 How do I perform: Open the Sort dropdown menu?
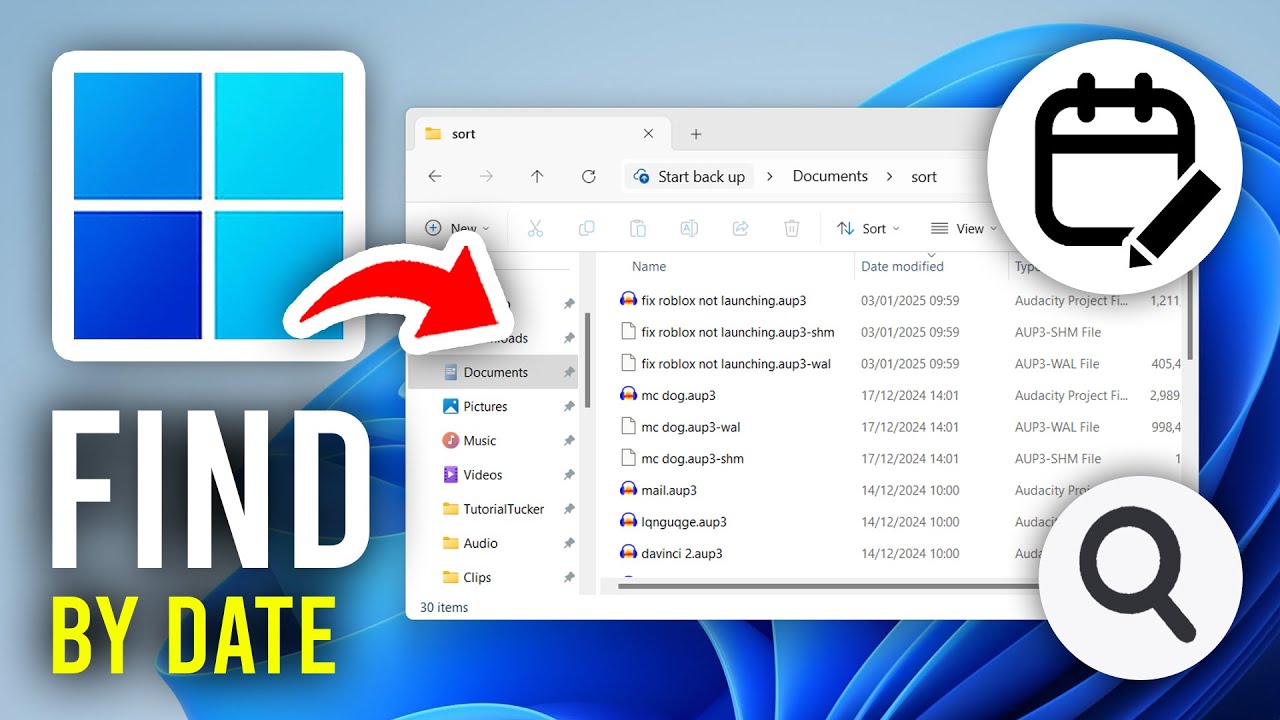pyautogui.click(x=868, y=228)
